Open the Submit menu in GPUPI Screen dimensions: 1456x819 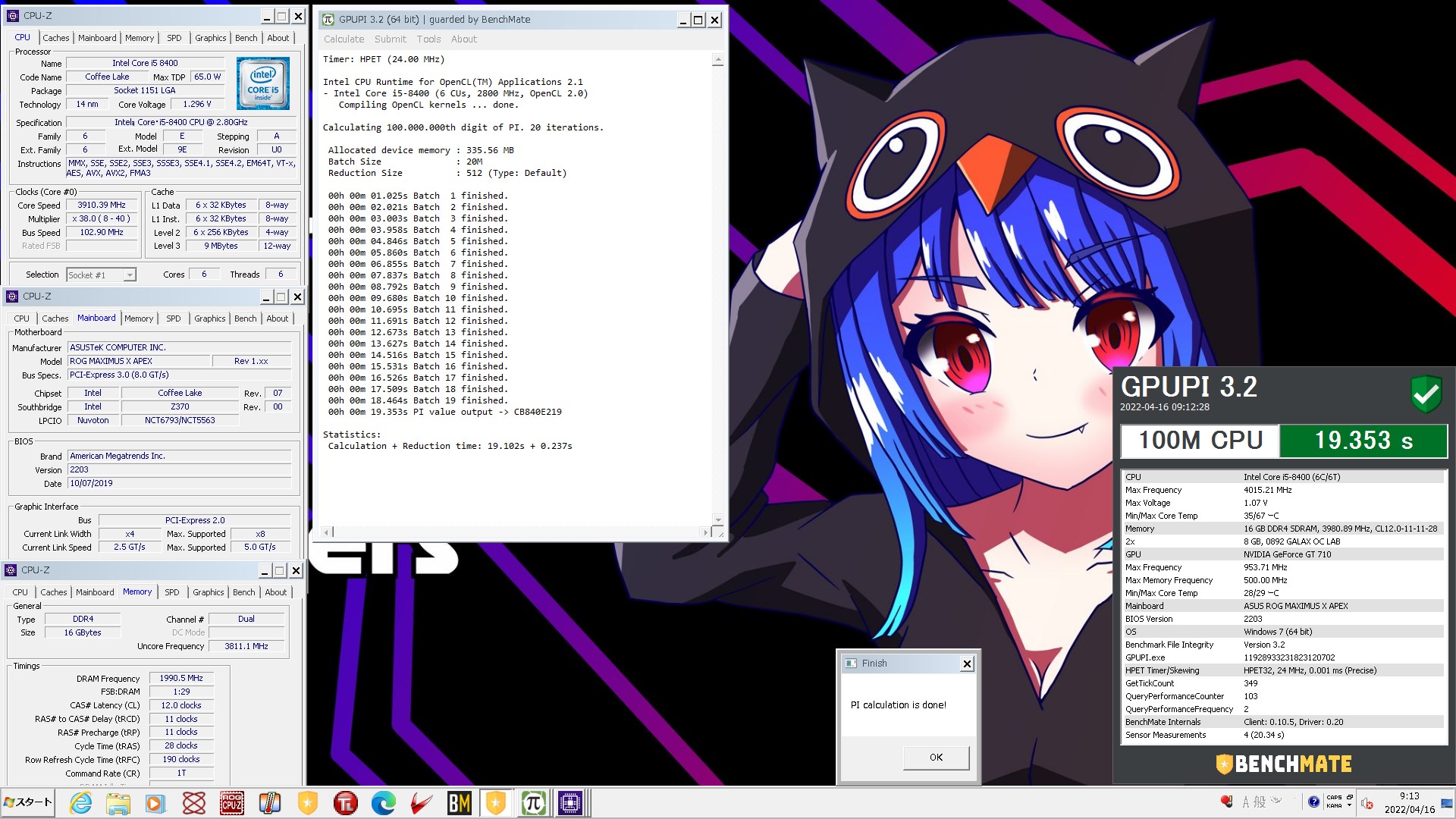(390, 39)
